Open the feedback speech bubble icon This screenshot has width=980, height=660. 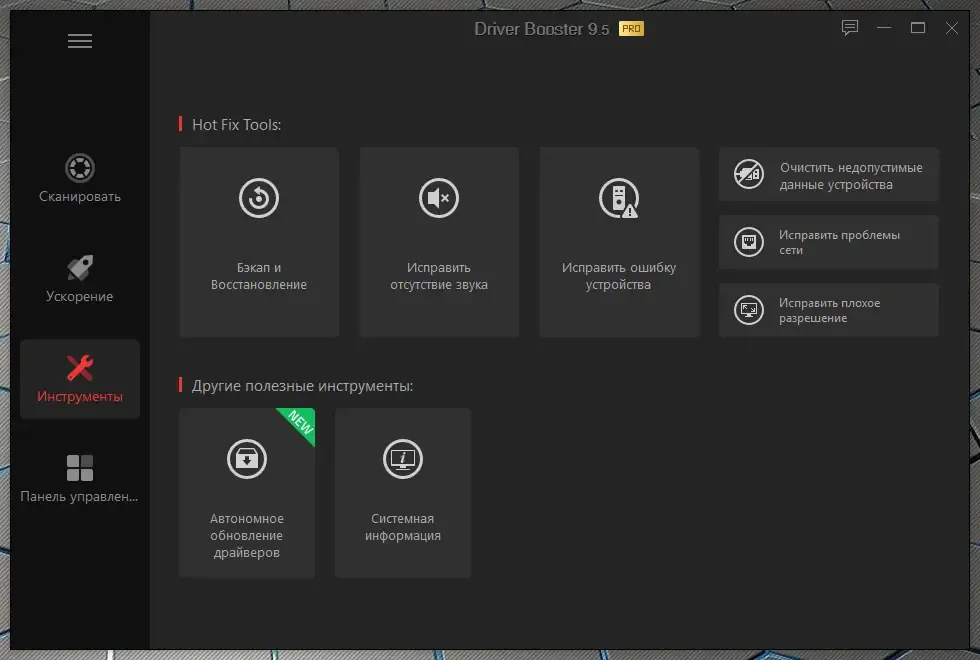(x=849, y=28)
